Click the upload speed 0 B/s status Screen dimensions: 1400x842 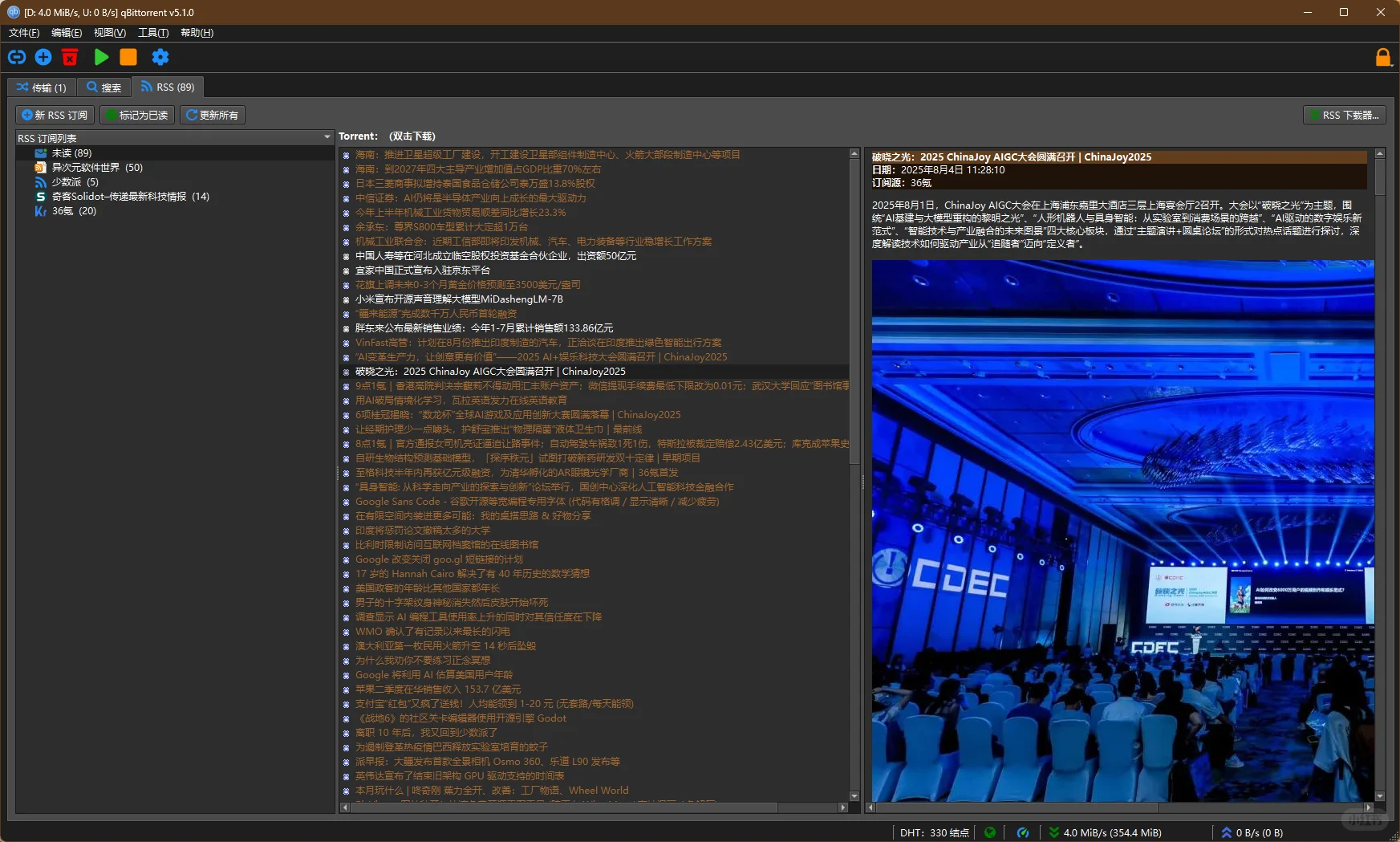point(1252,832)
